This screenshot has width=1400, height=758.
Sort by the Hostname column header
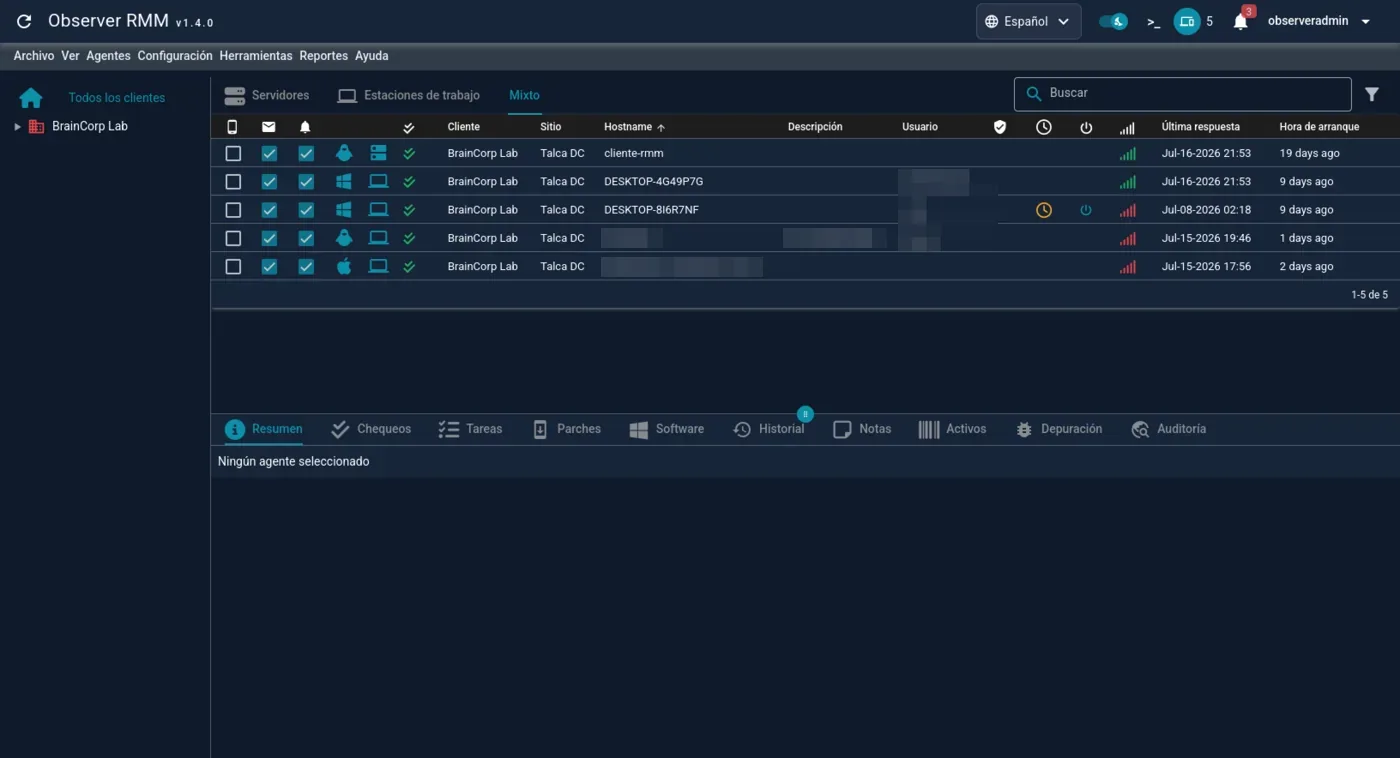[x=634, y=127]
